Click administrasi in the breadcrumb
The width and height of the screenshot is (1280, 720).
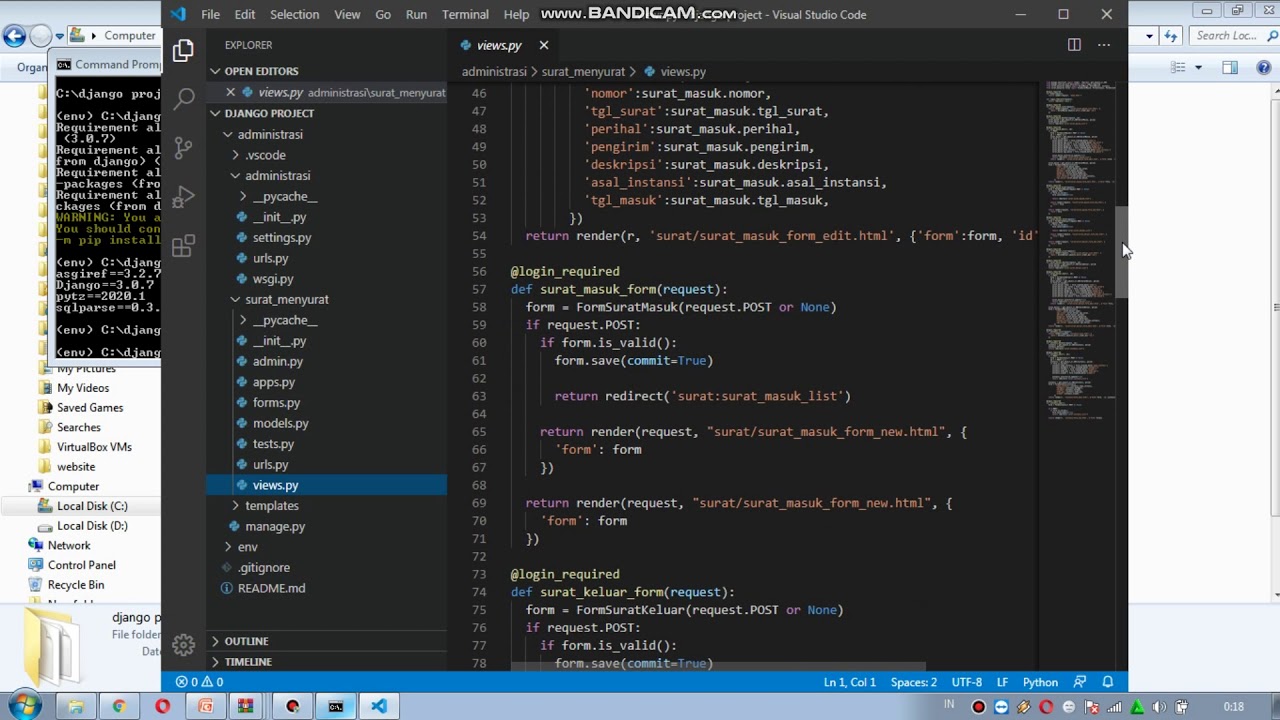494,72
